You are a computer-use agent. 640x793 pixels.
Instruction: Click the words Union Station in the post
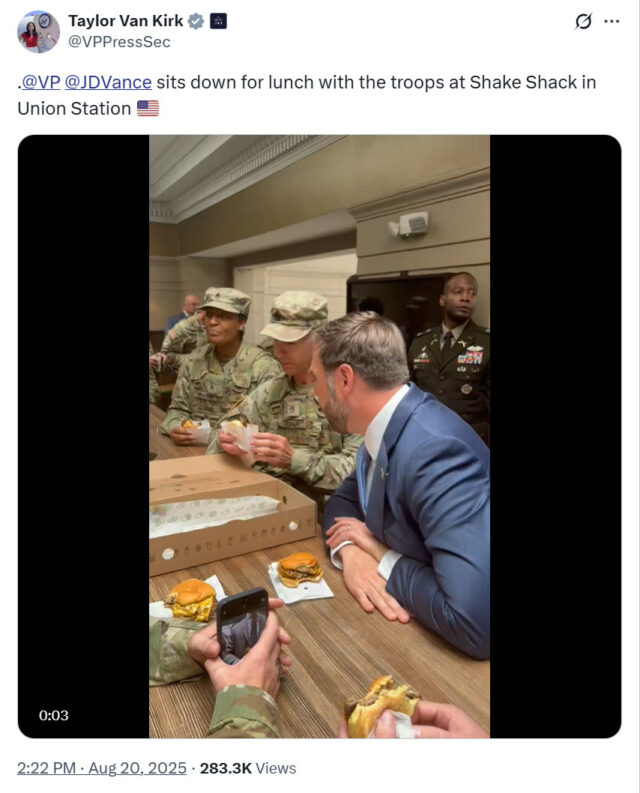click(x=74, y=108)
